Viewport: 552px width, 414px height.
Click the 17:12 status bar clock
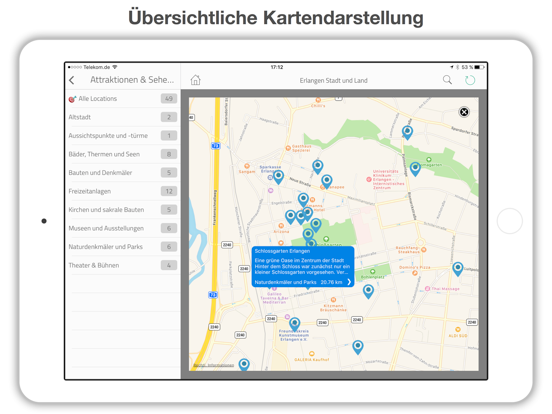[277, 67]
